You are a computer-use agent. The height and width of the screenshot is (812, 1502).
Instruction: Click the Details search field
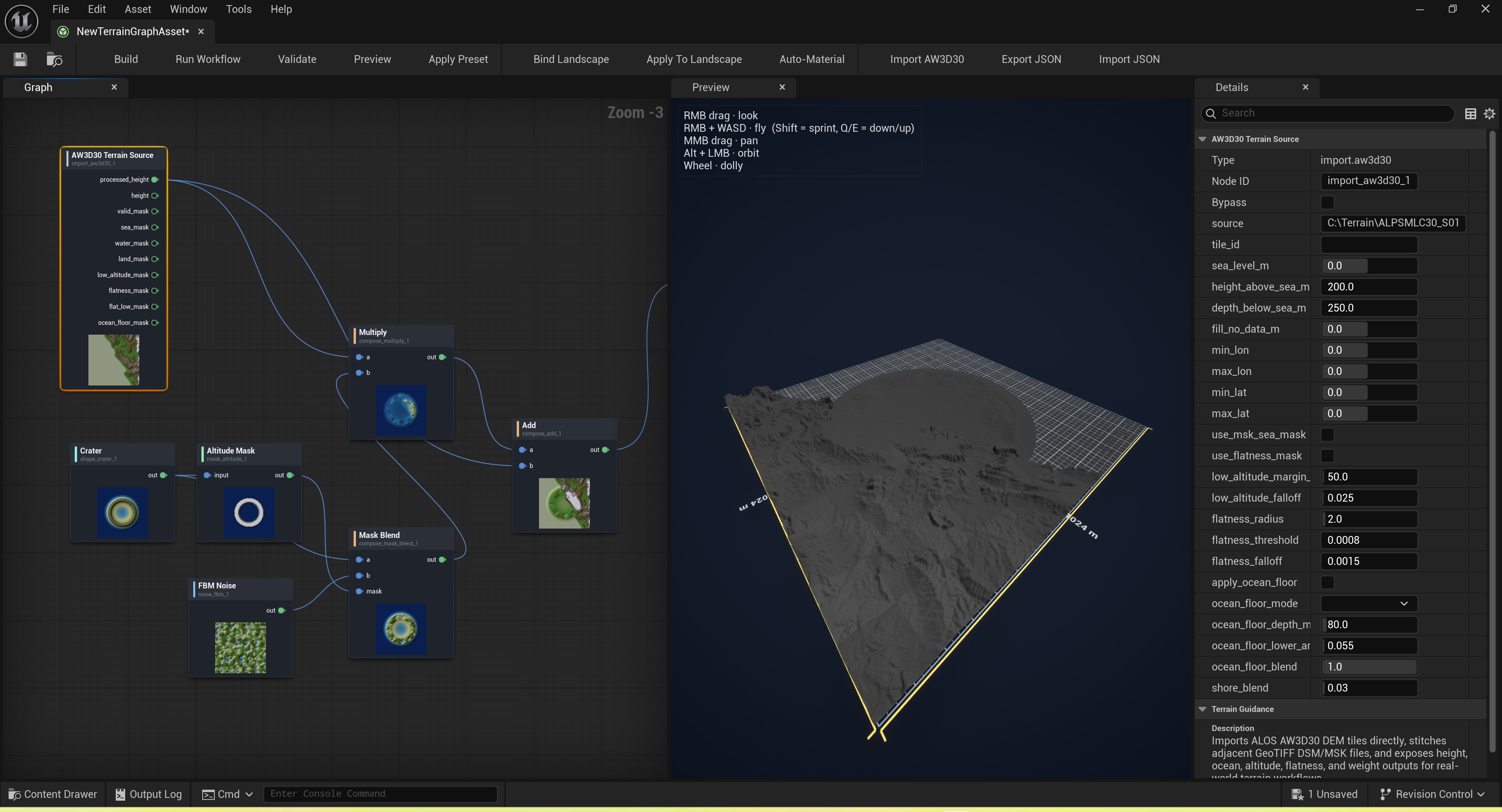tap(1328, 113)
